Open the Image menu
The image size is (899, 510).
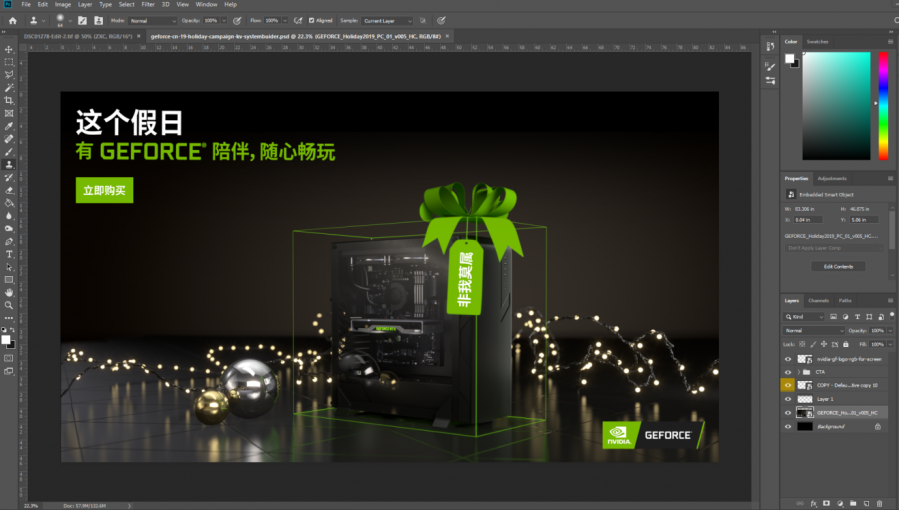62,5
